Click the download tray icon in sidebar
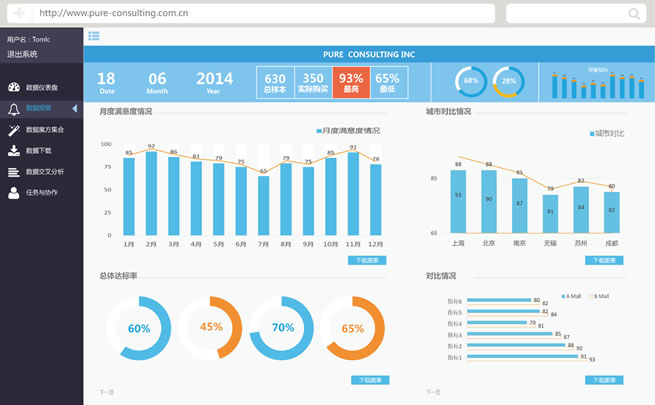 (14, 151)
